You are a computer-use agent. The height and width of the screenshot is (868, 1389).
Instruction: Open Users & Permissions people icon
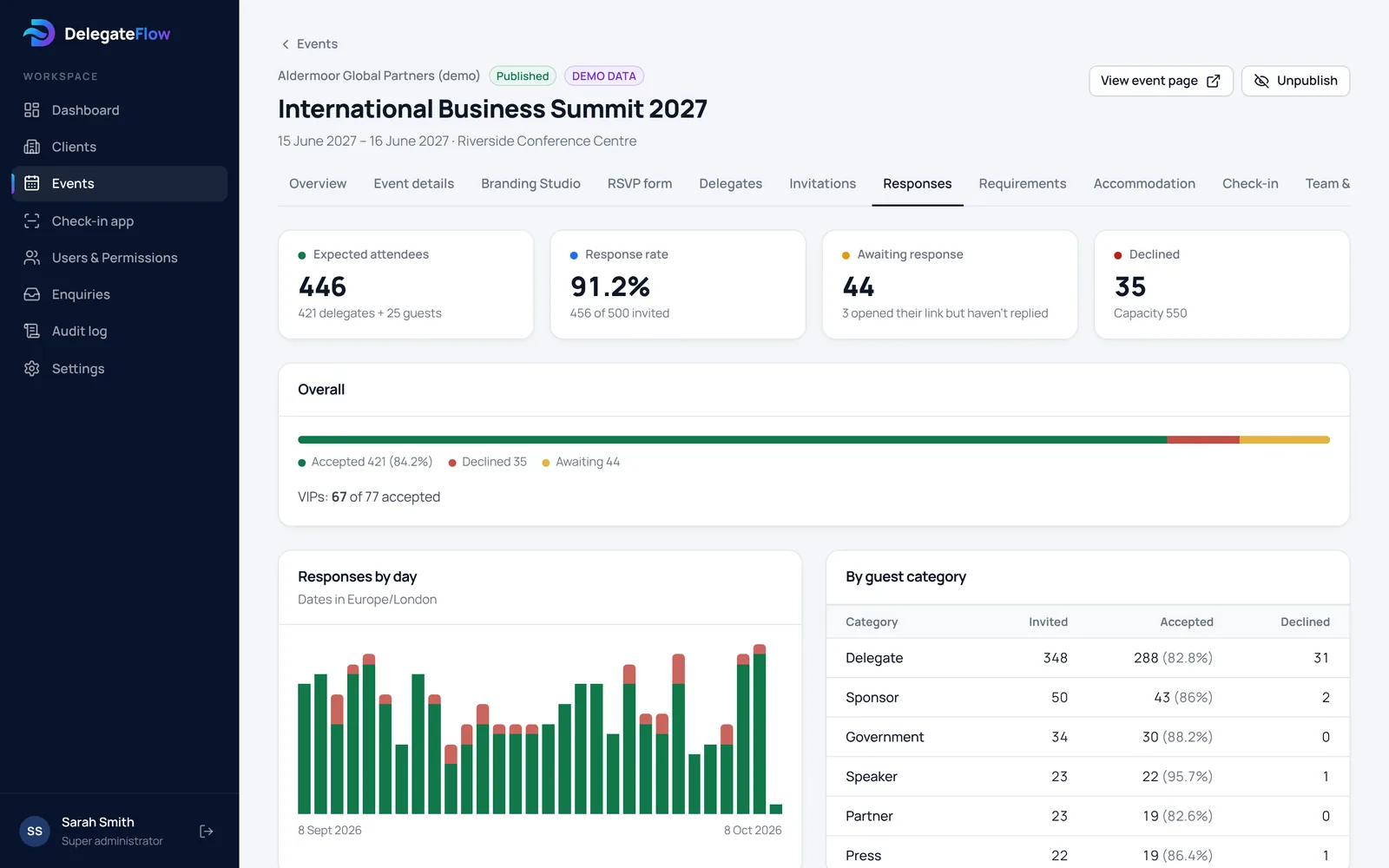[32, 258]
